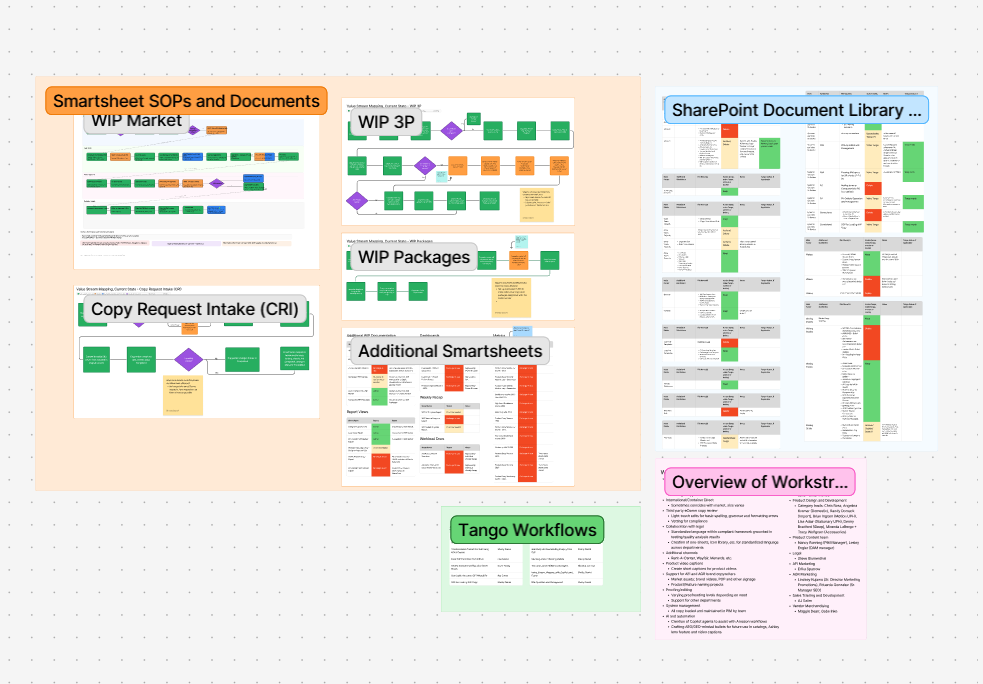The width and height of the screenshot is (983, 684).
Task: Select 'Product Design and Development' bullet in Overview
Action: (x=819, y=500)
